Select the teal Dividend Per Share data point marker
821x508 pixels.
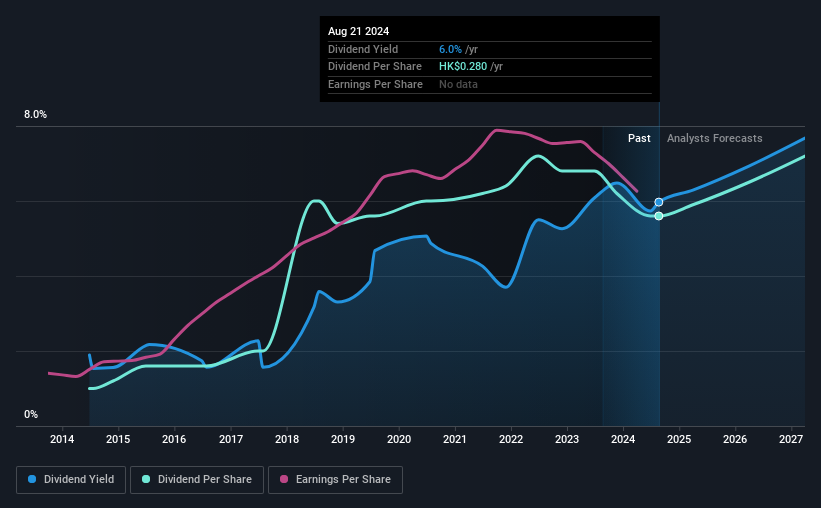click(659, 216)
